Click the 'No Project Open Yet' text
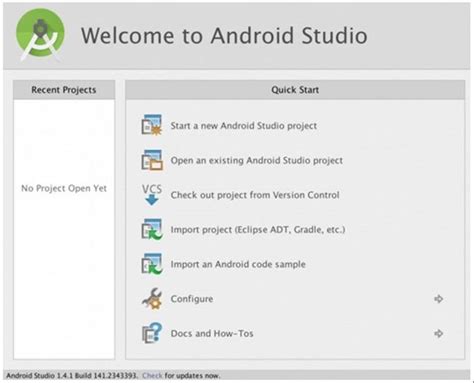474x383 pixels. (64, 188)
